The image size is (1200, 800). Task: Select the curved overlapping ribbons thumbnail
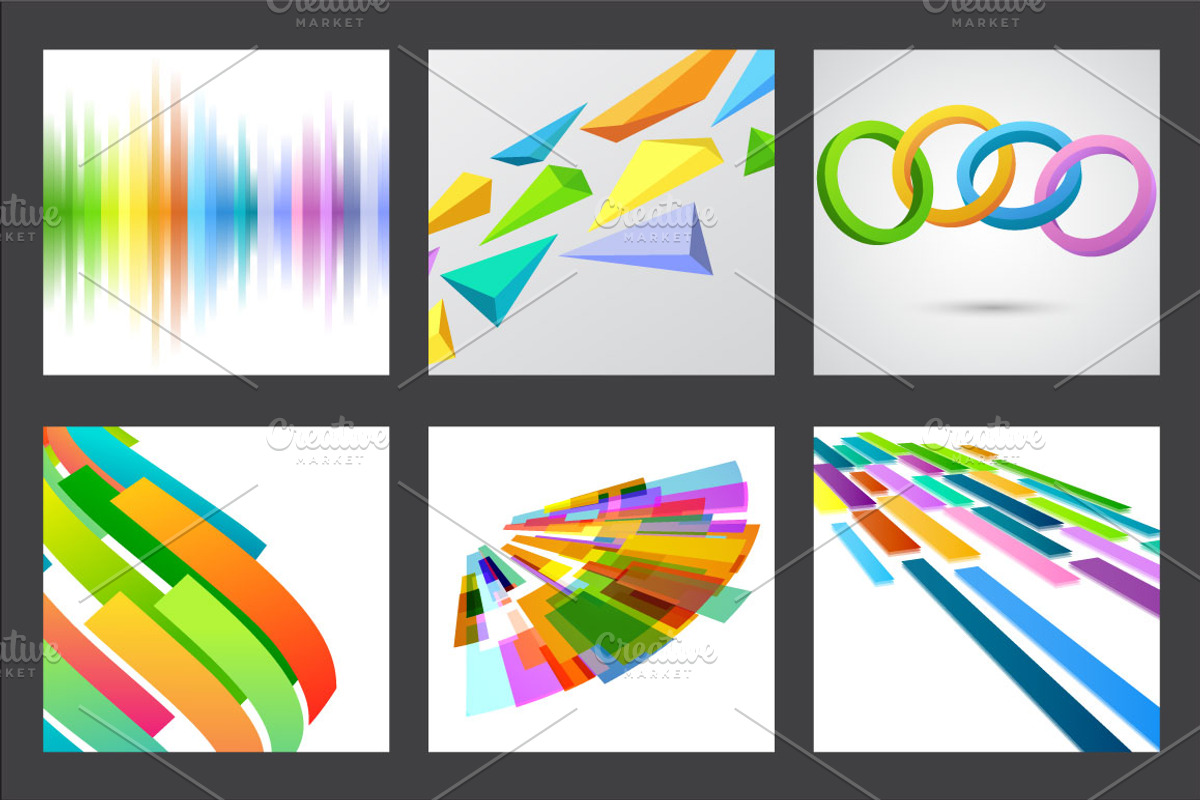pos(216,589)
